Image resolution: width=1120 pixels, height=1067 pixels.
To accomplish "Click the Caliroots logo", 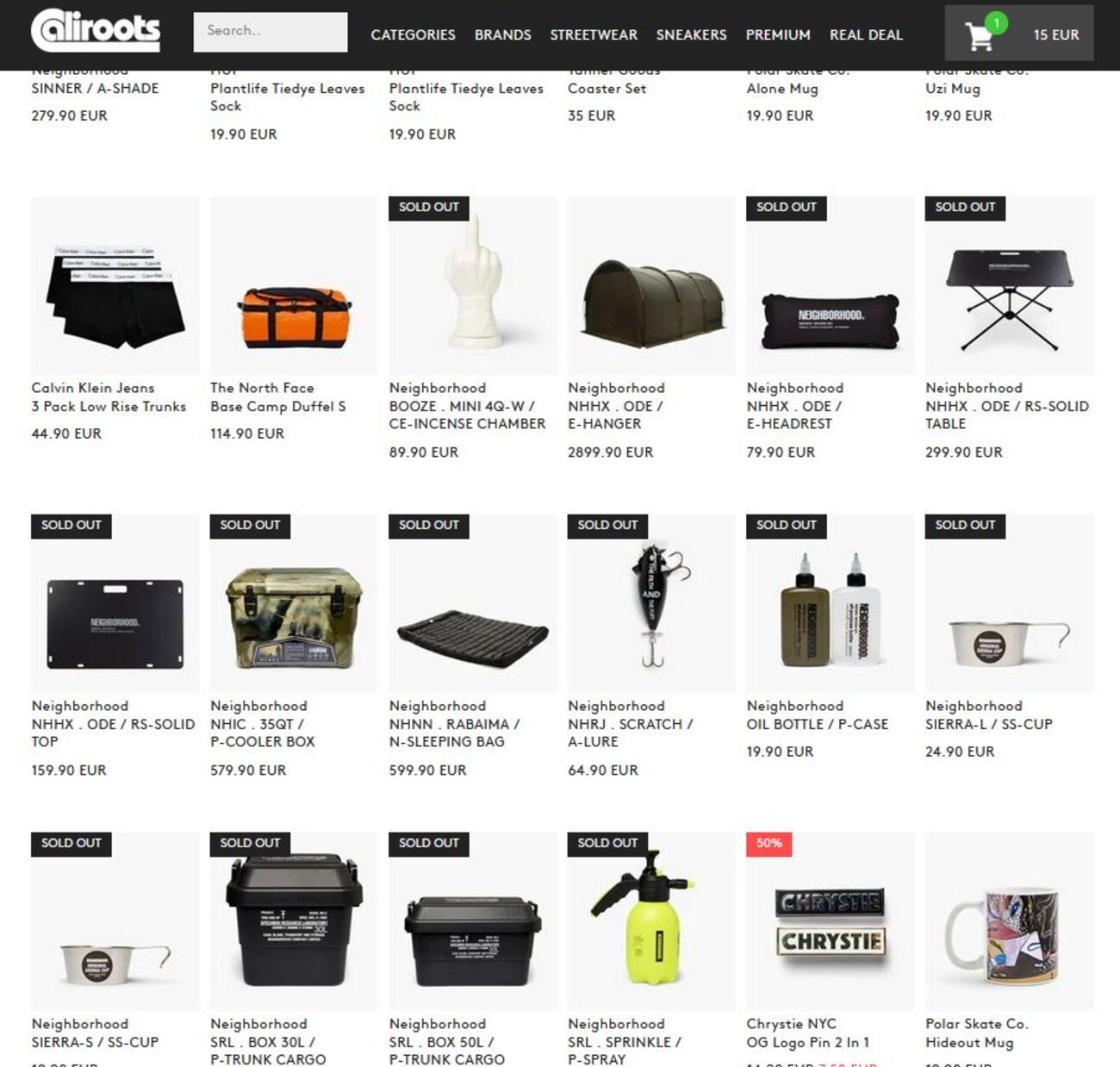I will [96, 31].
